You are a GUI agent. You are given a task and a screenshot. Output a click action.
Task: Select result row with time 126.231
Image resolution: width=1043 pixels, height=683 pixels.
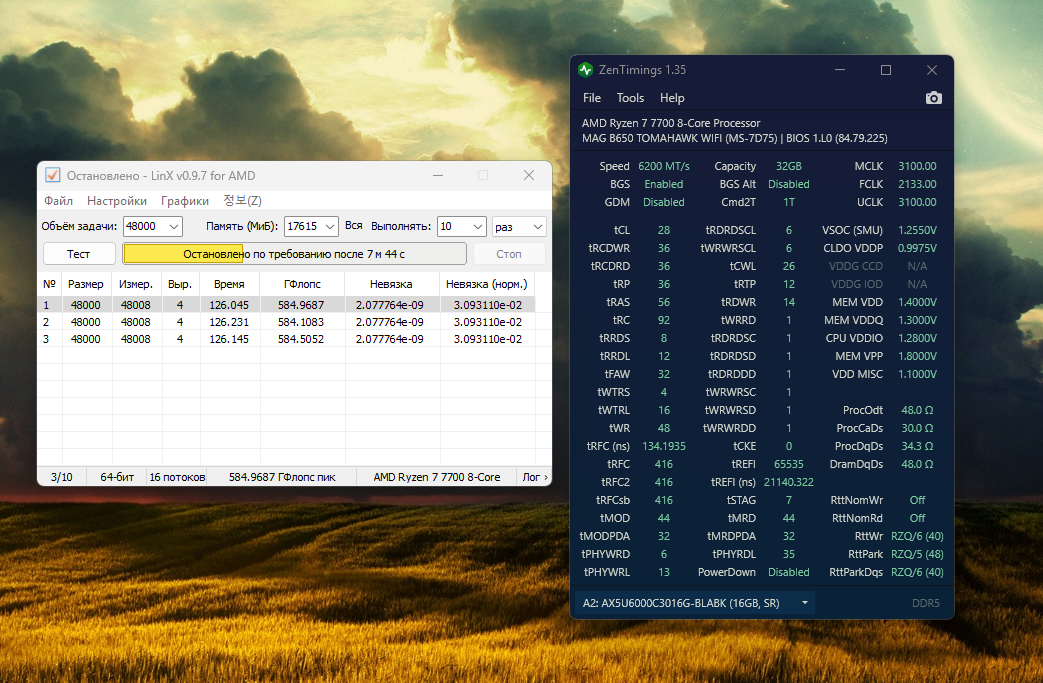click(286, 322)
